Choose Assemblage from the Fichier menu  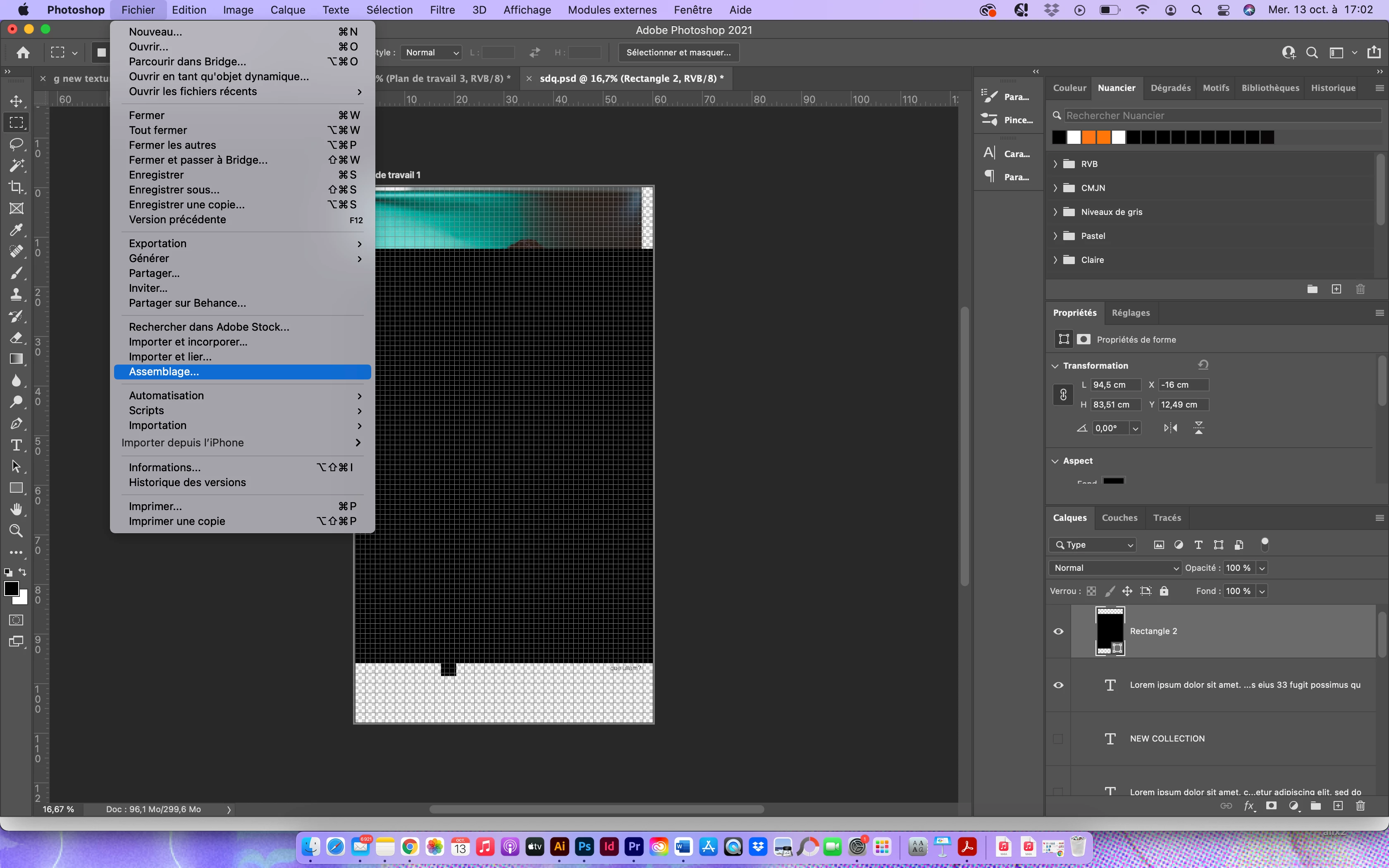click(164, 372)
